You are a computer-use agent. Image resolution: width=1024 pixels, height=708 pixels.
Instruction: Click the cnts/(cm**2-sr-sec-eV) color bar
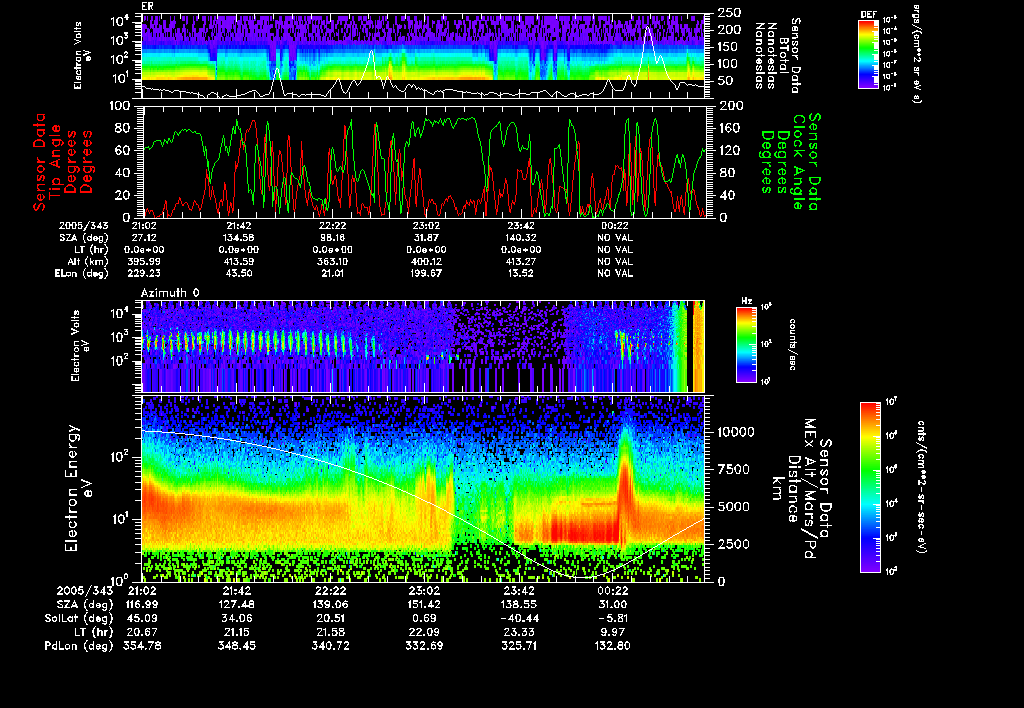870,487
